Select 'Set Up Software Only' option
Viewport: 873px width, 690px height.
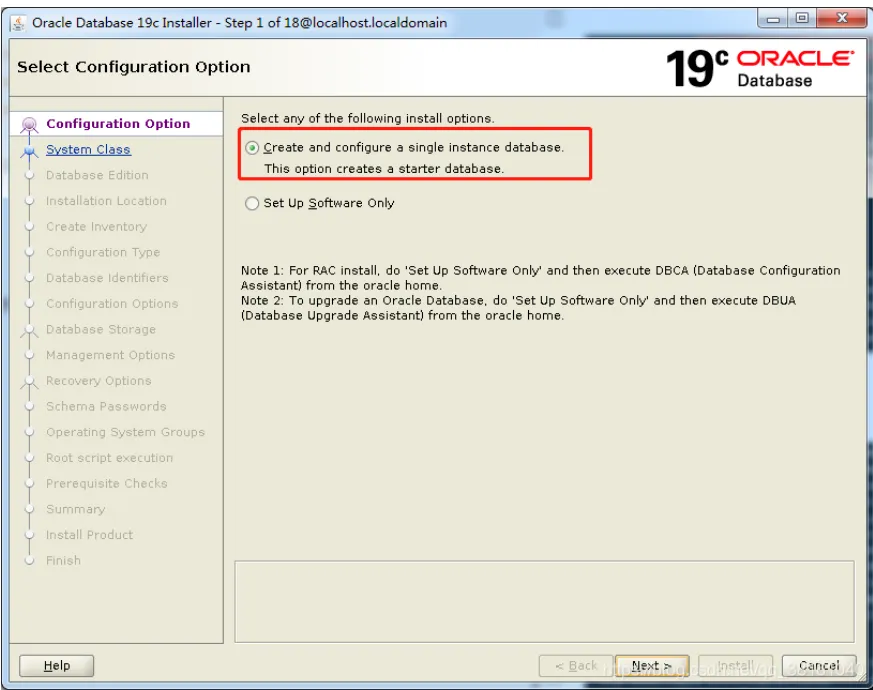252,203
